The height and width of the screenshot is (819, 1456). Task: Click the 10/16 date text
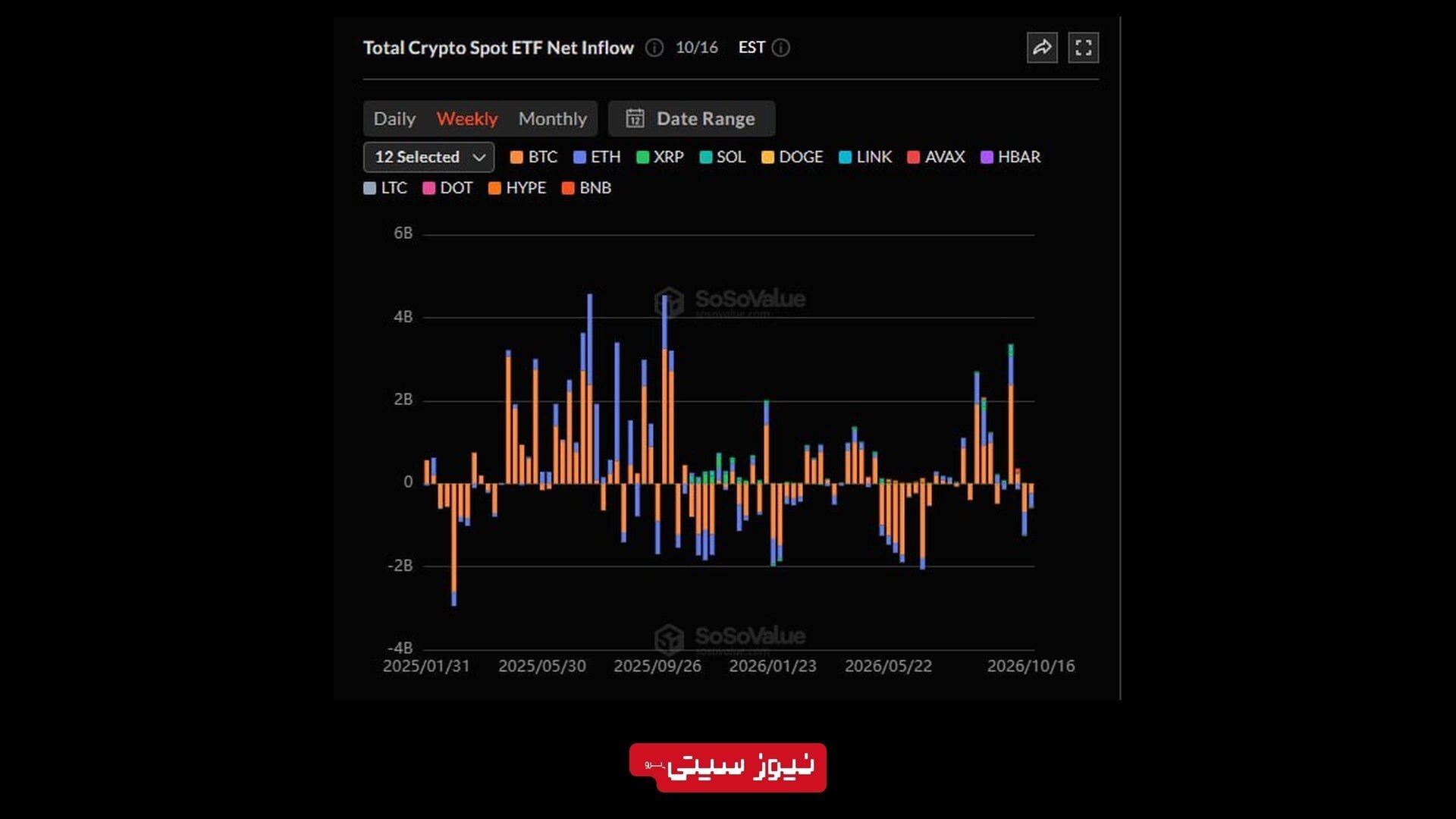(697, 48)
